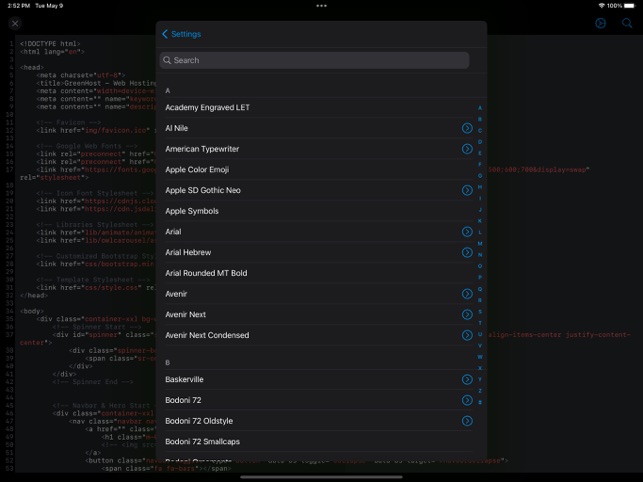Open editor search magnifier icon

tap(627, 23)
